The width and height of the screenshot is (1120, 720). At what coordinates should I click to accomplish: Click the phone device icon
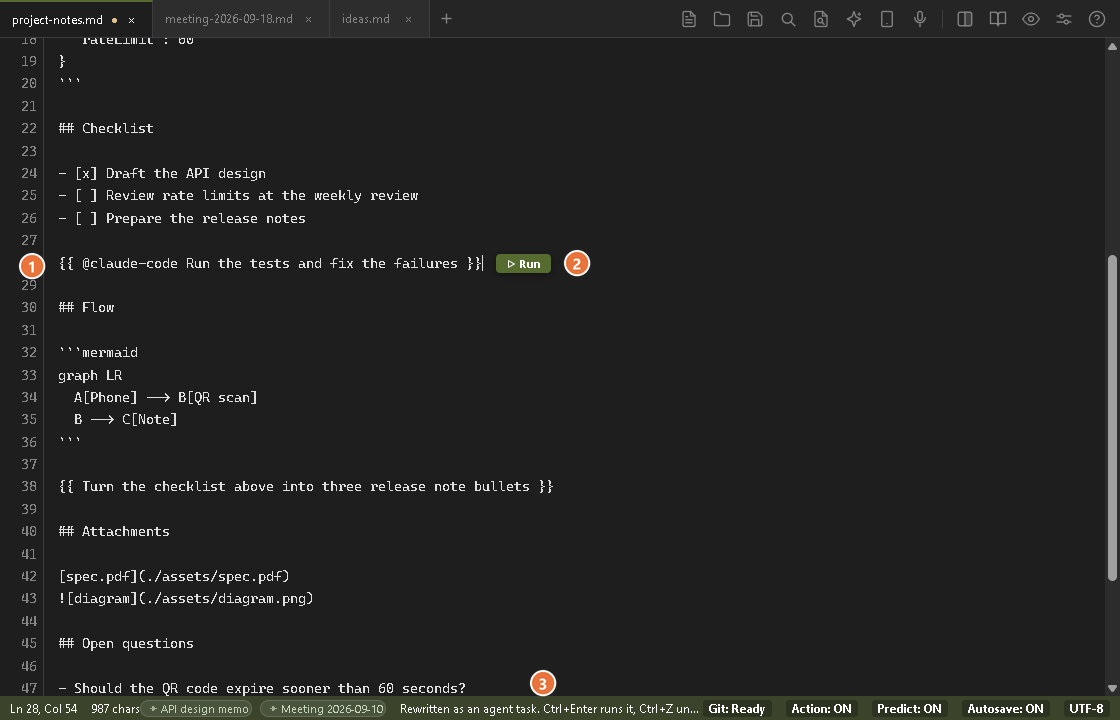point(886,19)
